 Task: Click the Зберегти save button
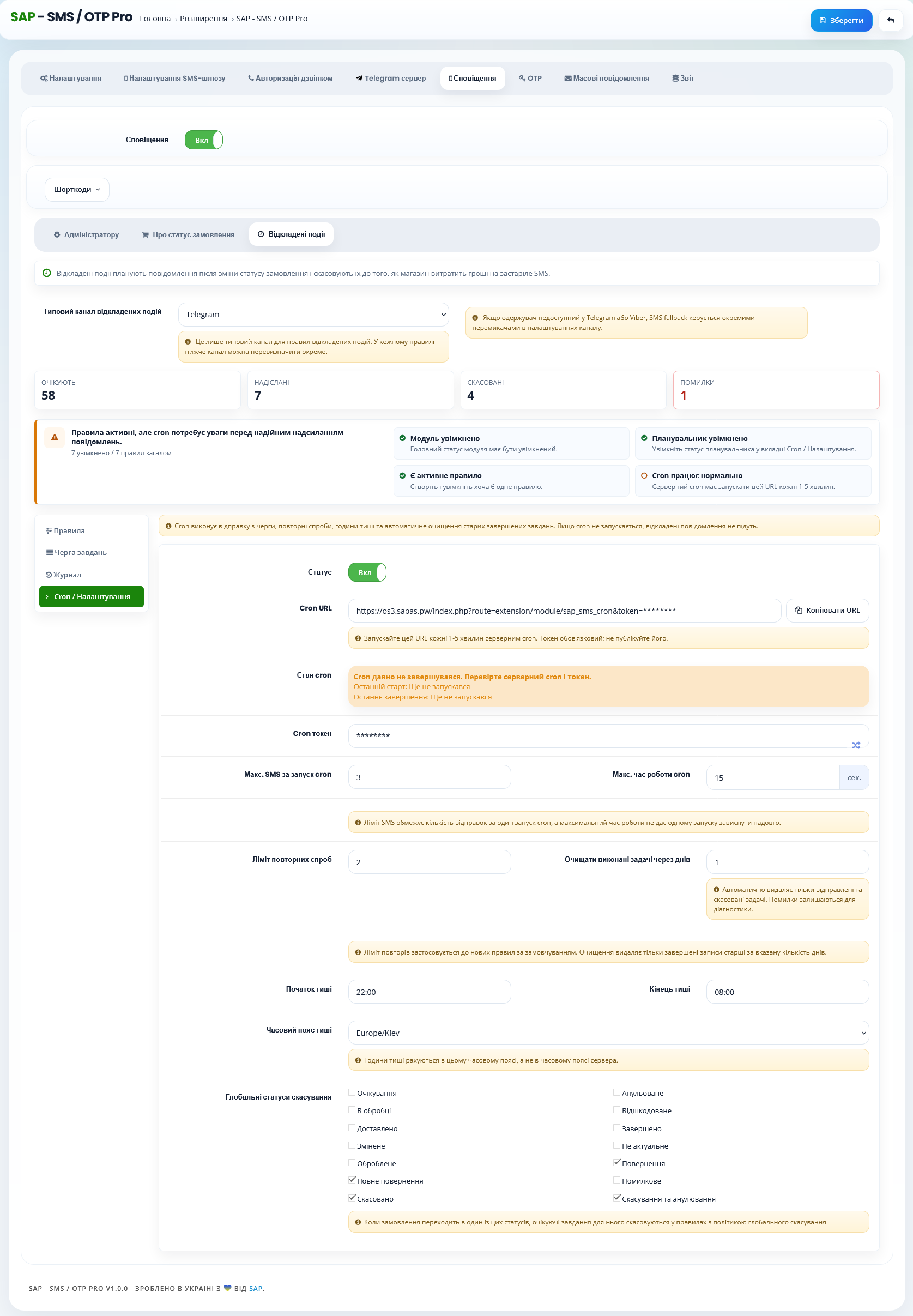[841, 20]
